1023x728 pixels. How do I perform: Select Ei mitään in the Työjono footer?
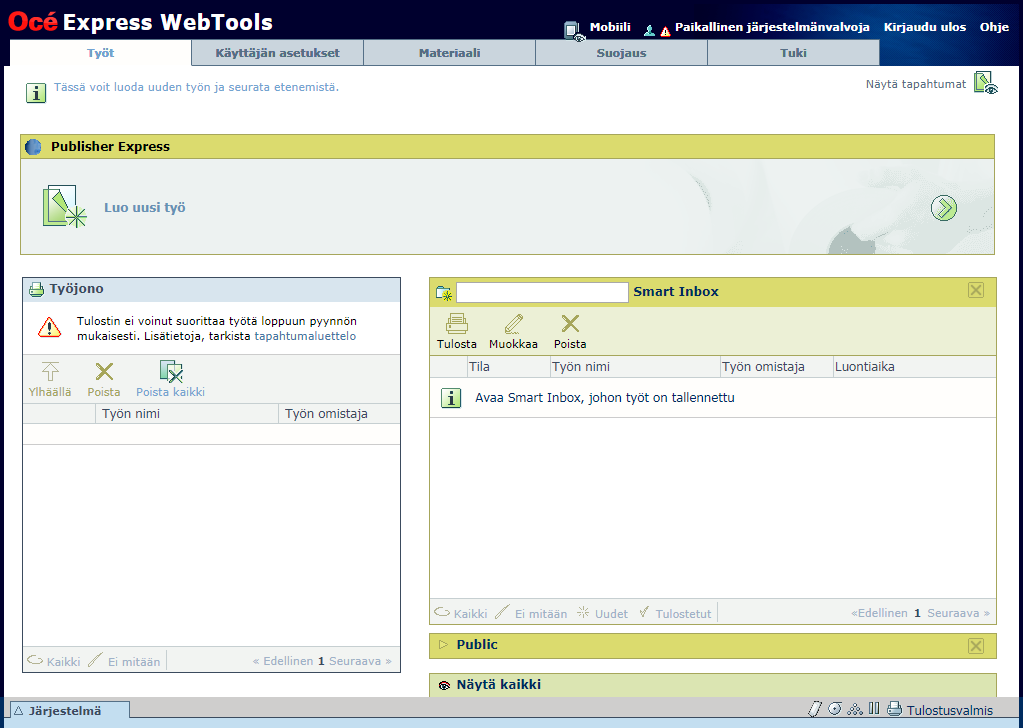coord(134,661)
